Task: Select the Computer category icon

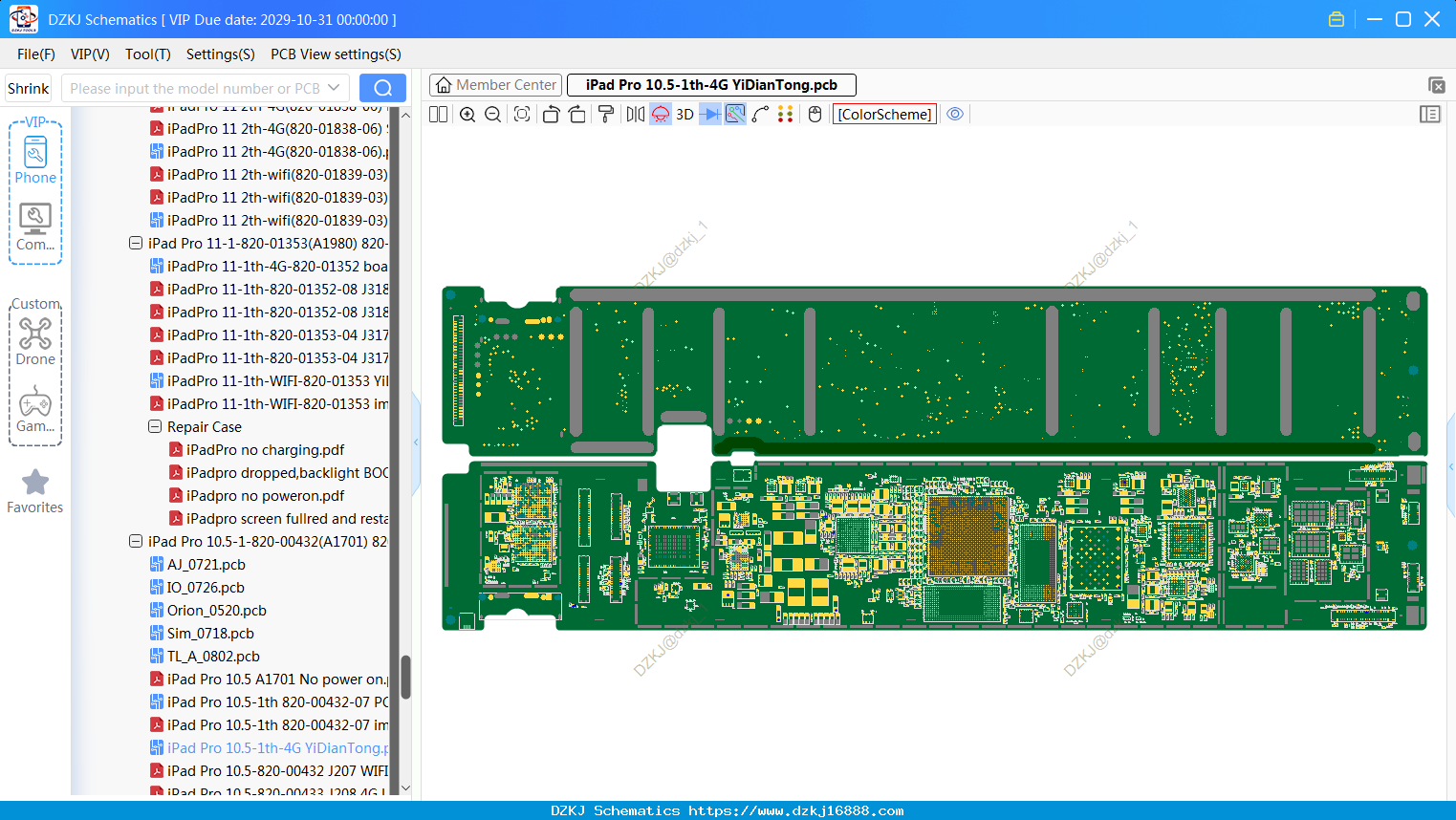Action: 35,227
